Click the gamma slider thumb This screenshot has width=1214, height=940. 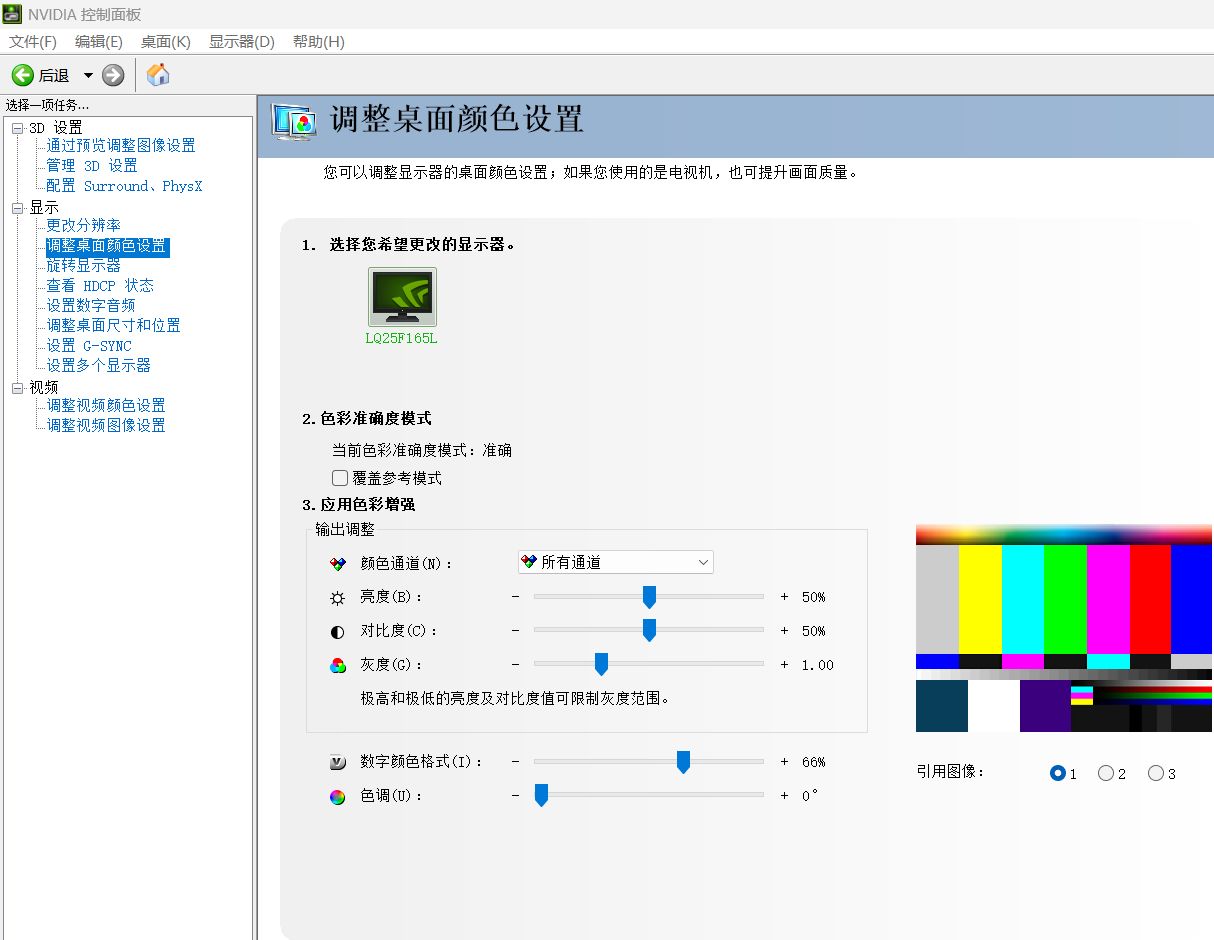pos(601,665)
